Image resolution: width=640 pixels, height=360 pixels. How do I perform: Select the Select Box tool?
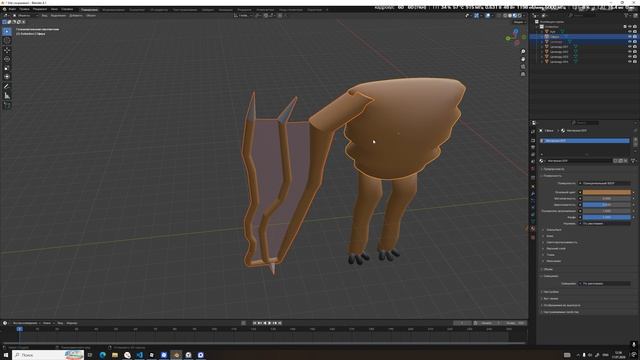[7, 31]
